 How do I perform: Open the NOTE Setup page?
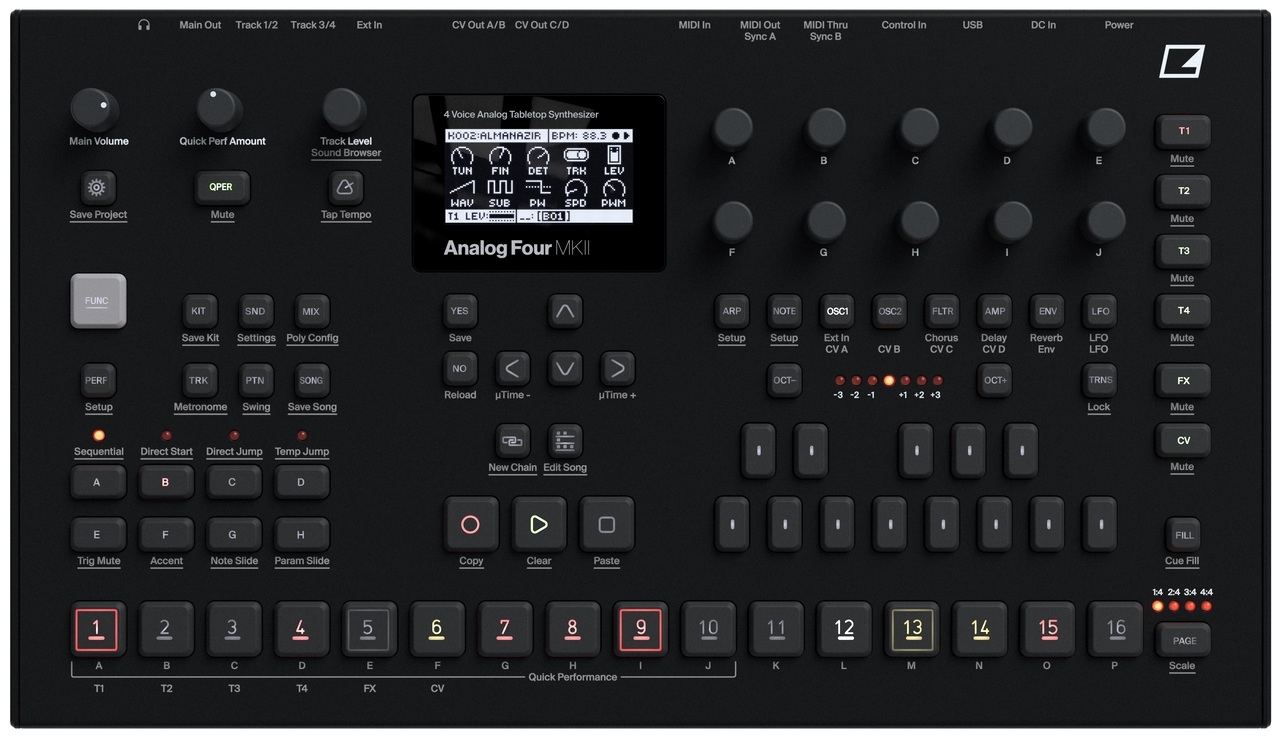pos(784,311)
